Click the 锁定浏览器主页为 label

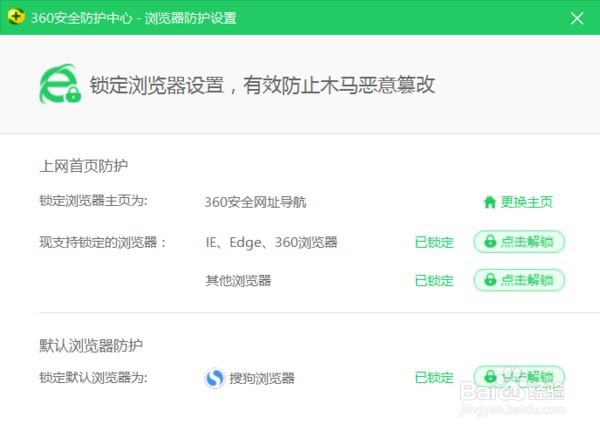(x=93, y=201)
